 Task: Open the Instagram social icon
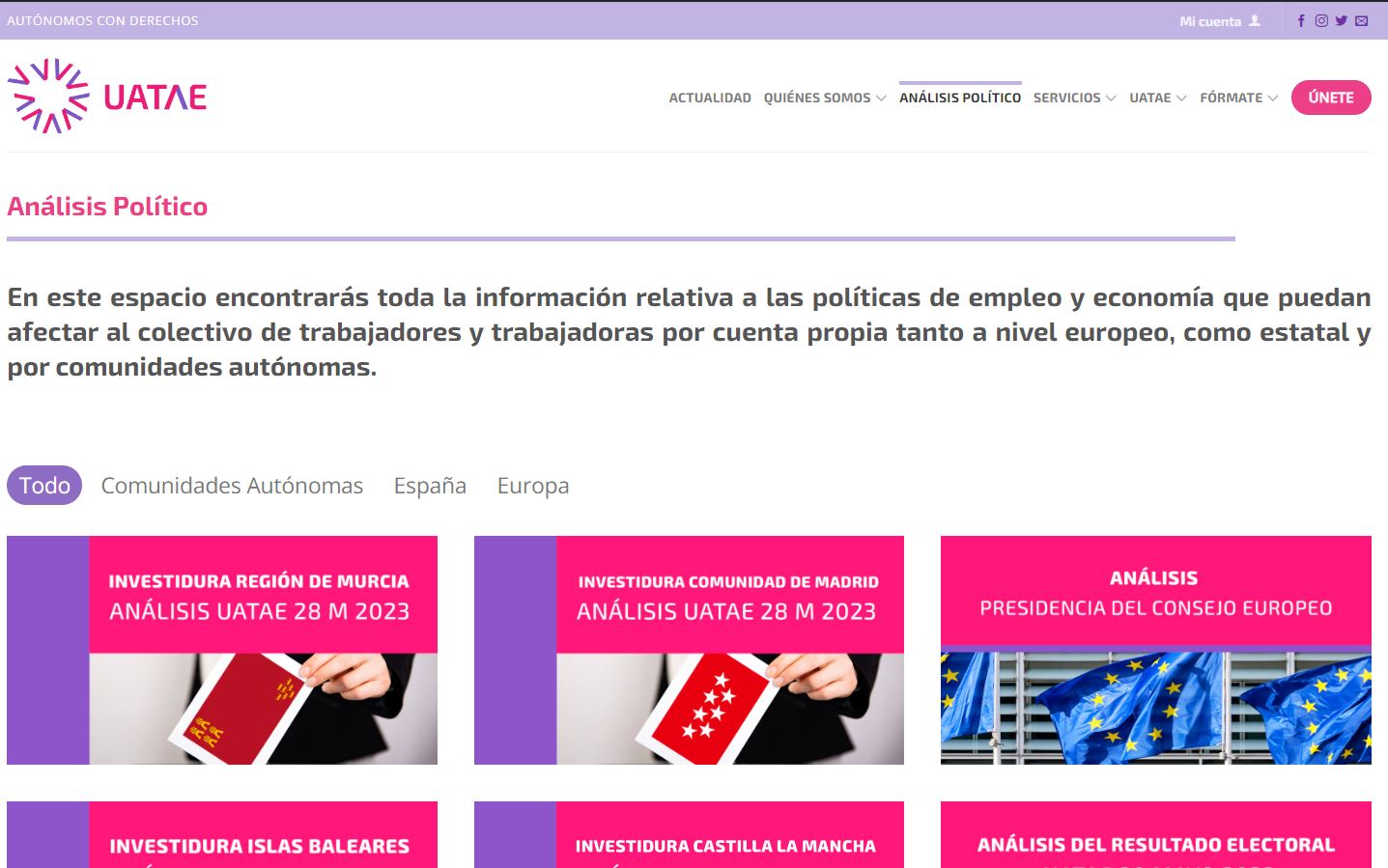coord(1321,20)
